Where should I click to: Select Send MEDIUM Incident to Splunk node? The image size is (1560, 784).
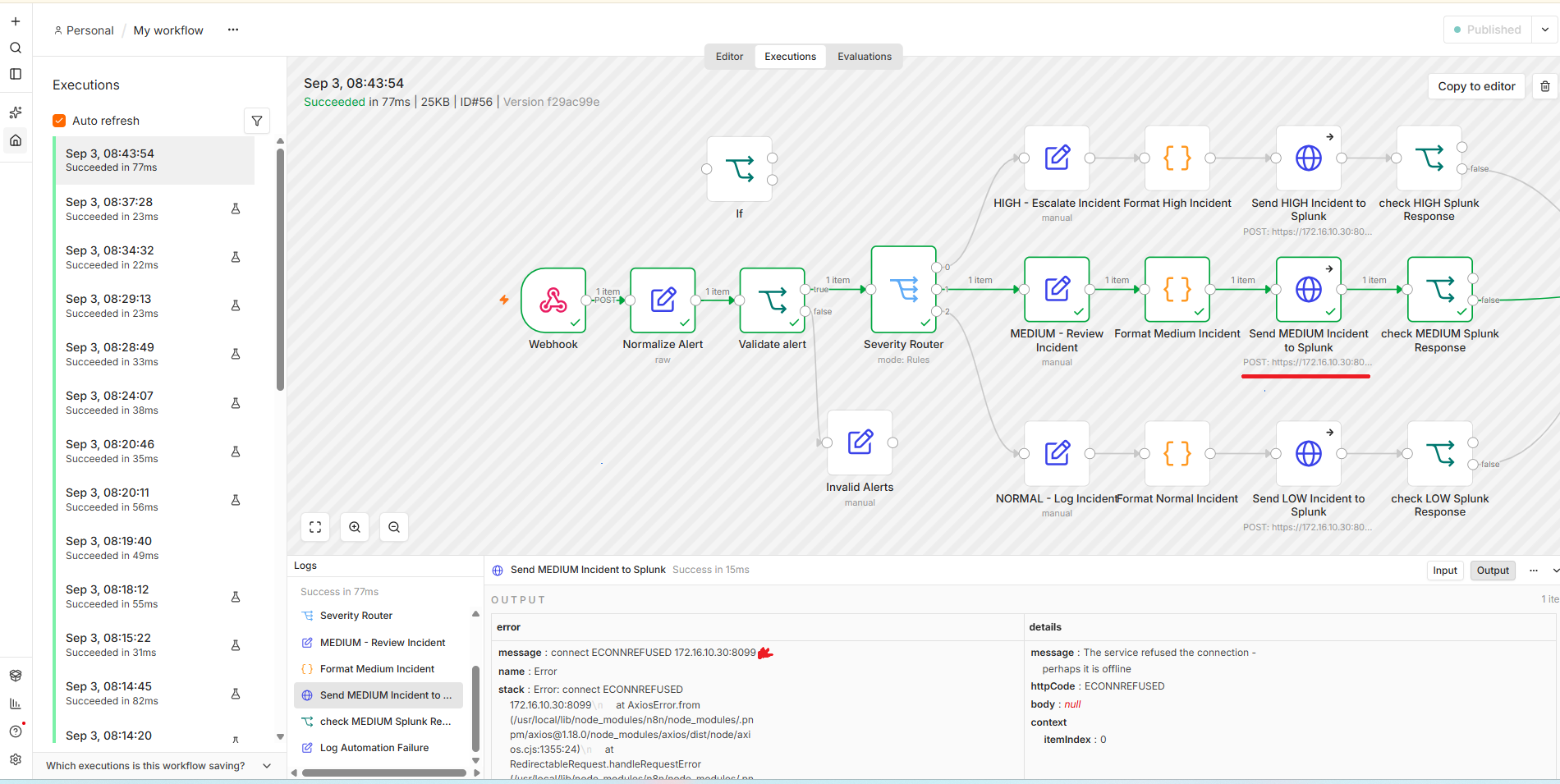1309,289
